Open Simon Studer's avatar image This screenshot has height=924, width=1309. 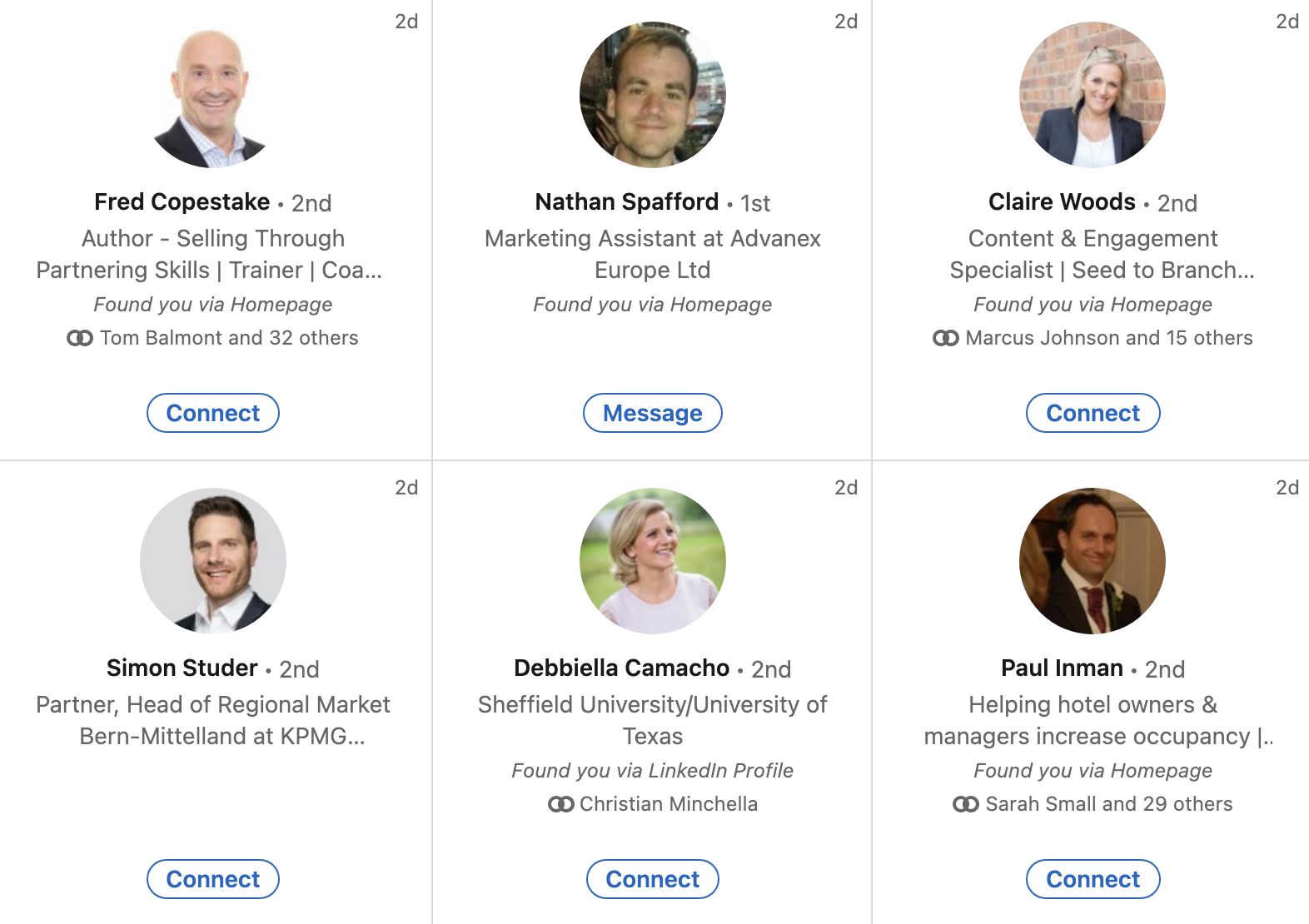click(x=213, y=561)
